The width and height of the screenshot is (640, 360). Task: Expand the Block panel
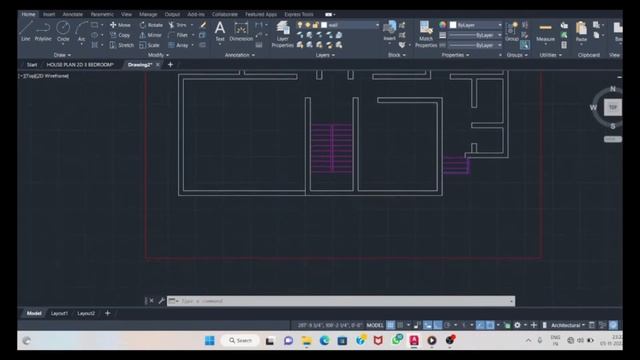tap(397, 55)
